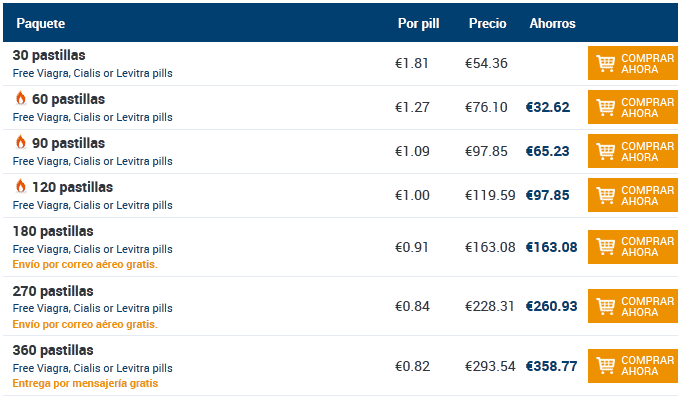Select the Ahorros column header
Screen dimensions: 682x401
552,23
